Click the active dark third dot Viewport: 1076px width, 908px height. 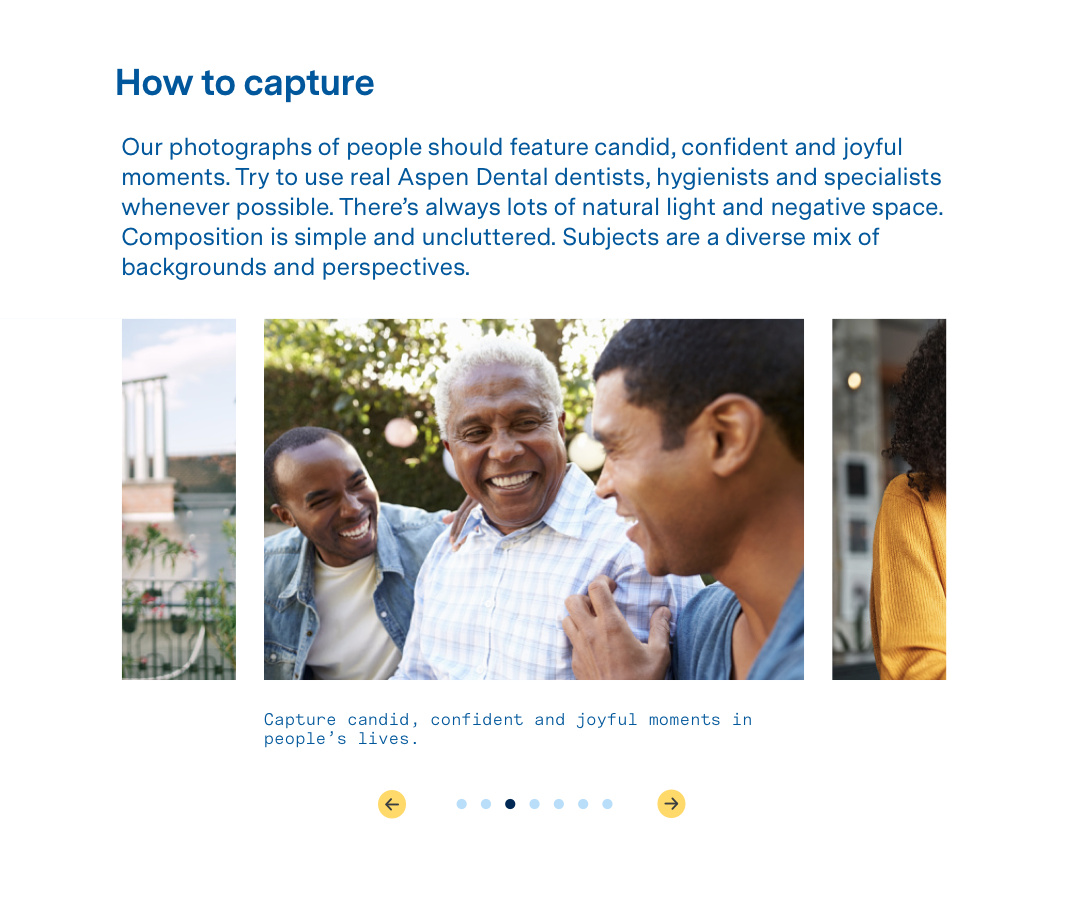coord(510,804)
